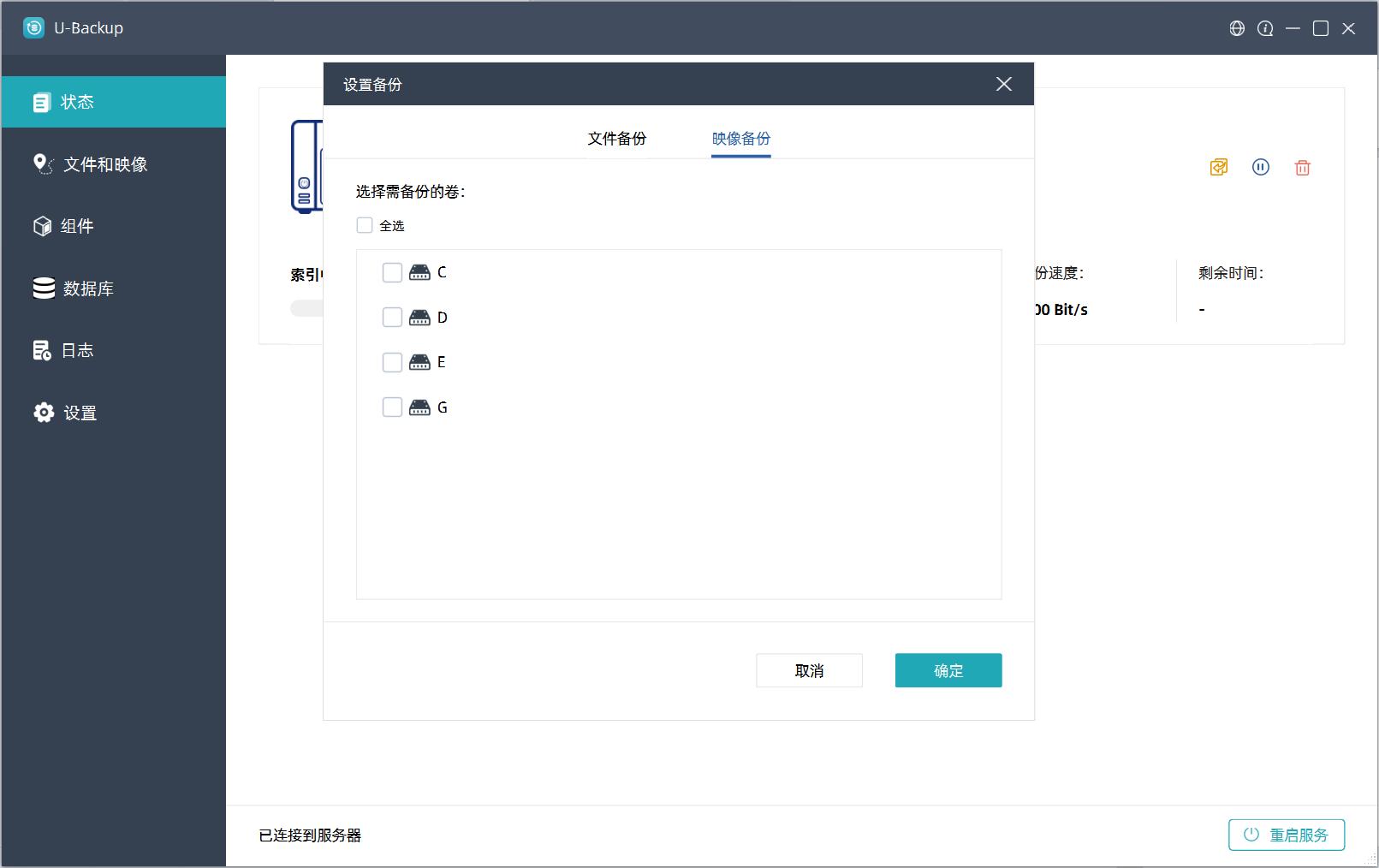
Task: Click the 重启服务 restart service button
Action: (x=1286, y=835)
